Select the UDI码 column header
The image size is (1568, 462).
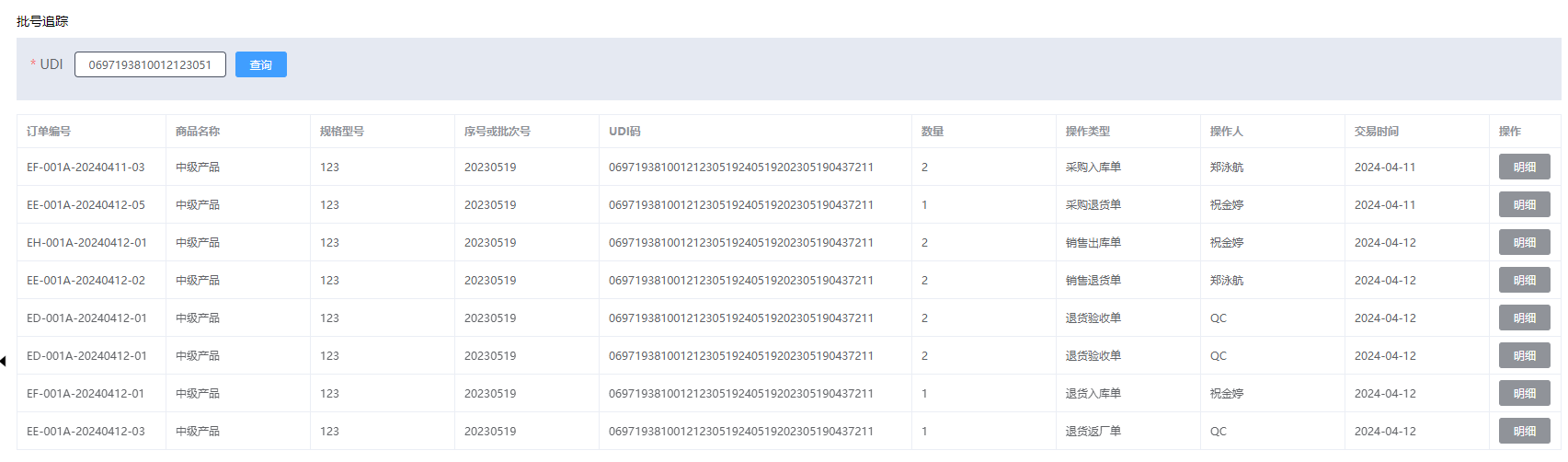pyautogui.click(x=624, y=132)
